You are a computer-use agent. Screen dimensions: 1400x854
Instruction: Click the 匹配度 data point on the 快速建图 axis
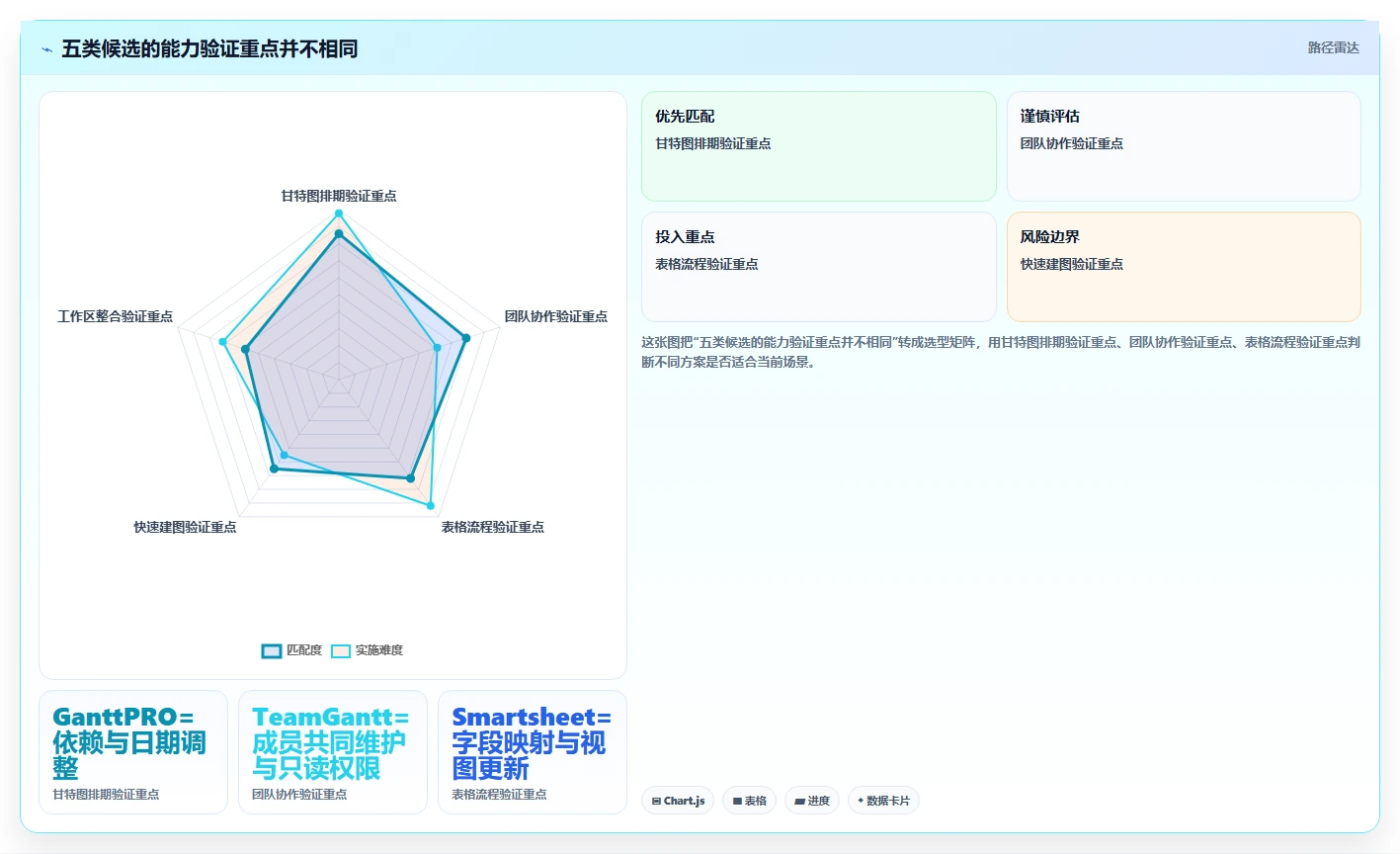point(274,469)
